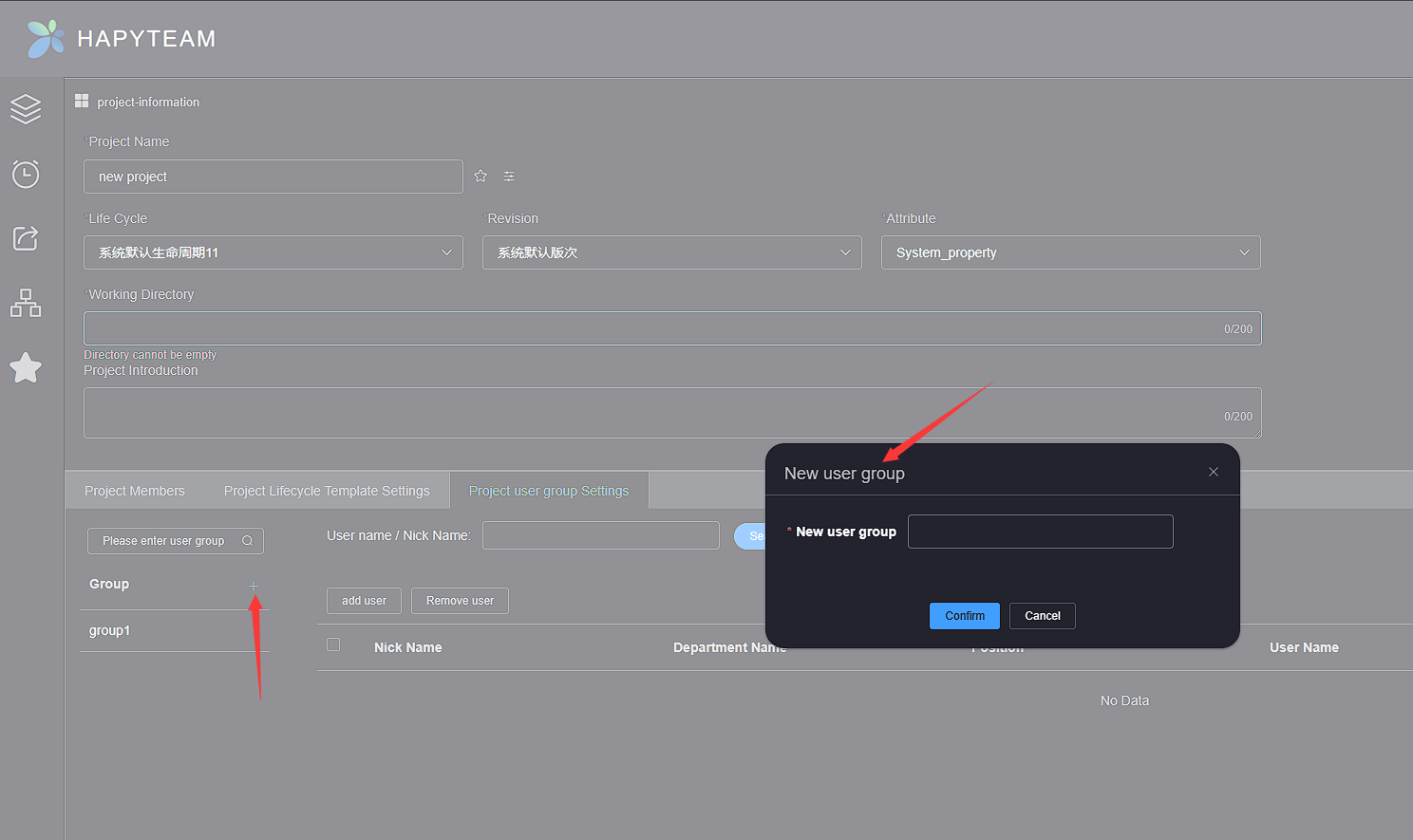Click the HAPYTEAM title text

point(146,39)
